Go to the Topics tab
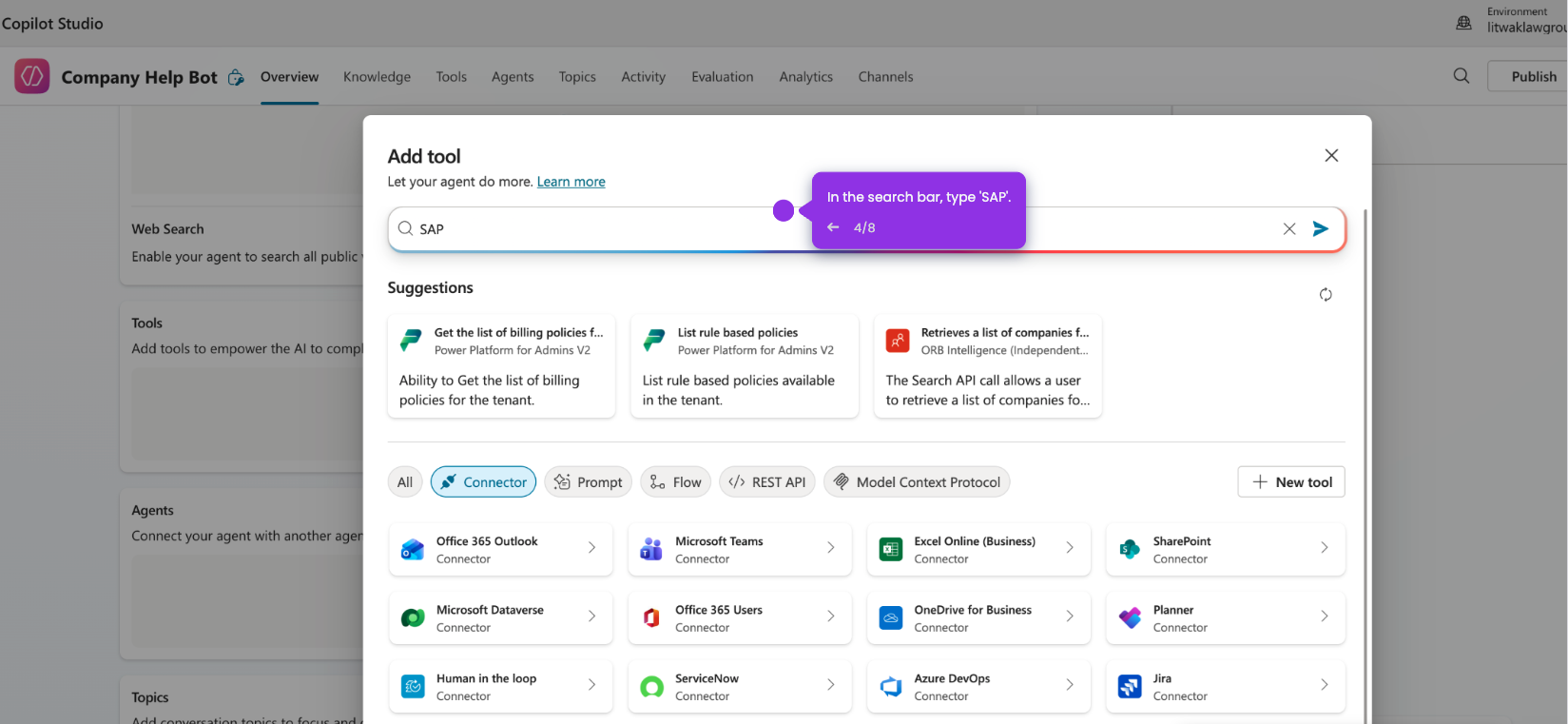This screenshot has height=724, width=1568. tap(577, 77)
